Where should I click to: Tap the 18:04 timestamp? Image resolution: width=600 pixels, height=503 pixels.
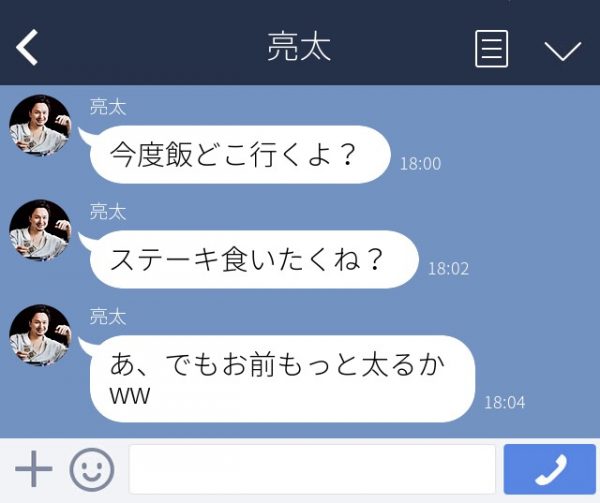click(505, 402)
